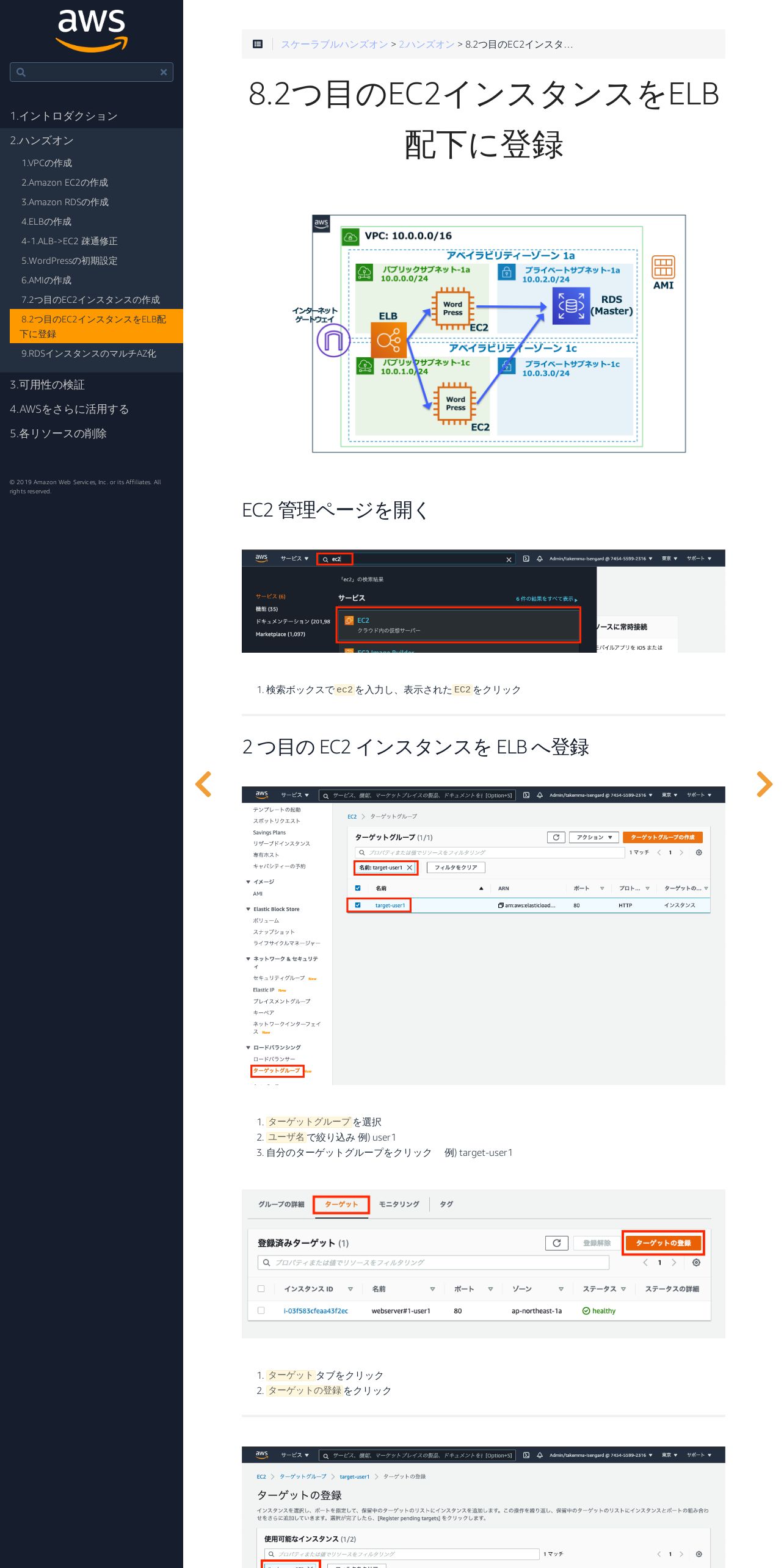Follow 2.ハンズオン breadcrumb link
The height and width of the screenshot is (1568, 784).
(427, 44)
